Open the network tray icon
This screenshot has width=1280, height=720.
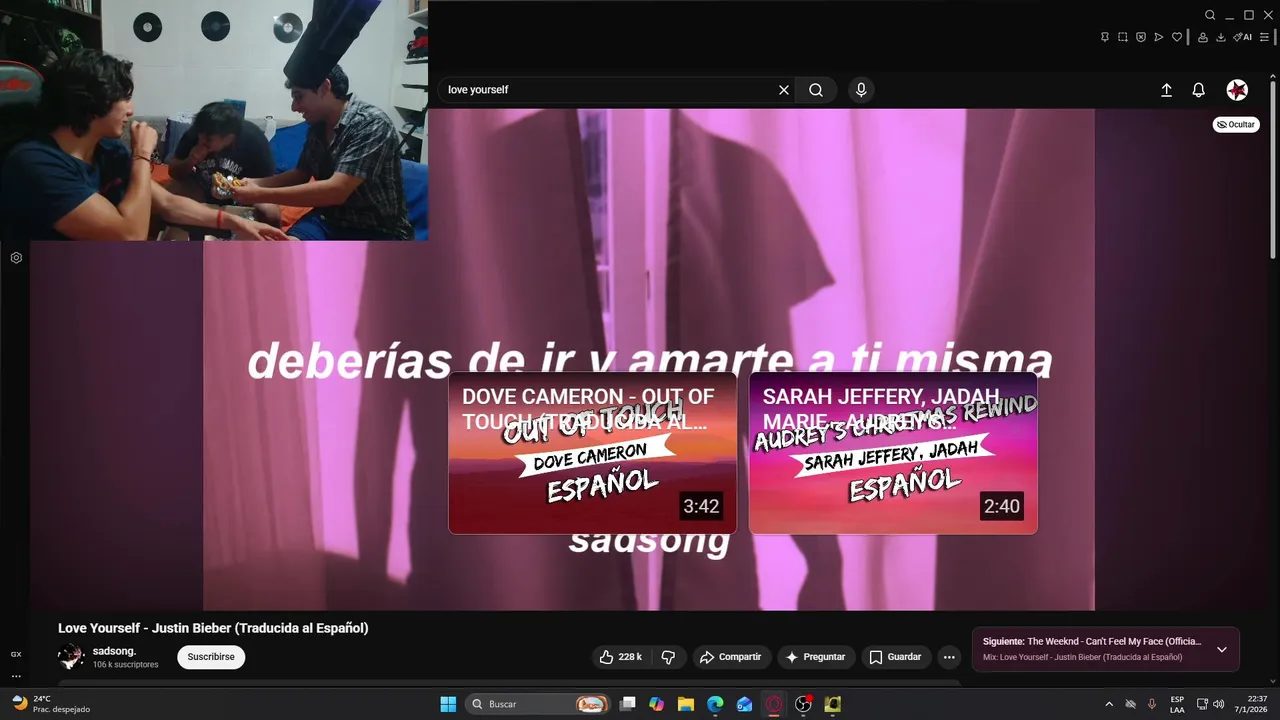(x=1202, y=704)
